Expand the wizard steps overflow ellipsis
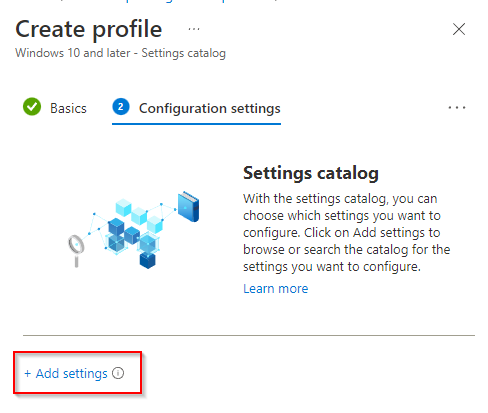Screen dimensions: 488x413 (x=457, y=108)
